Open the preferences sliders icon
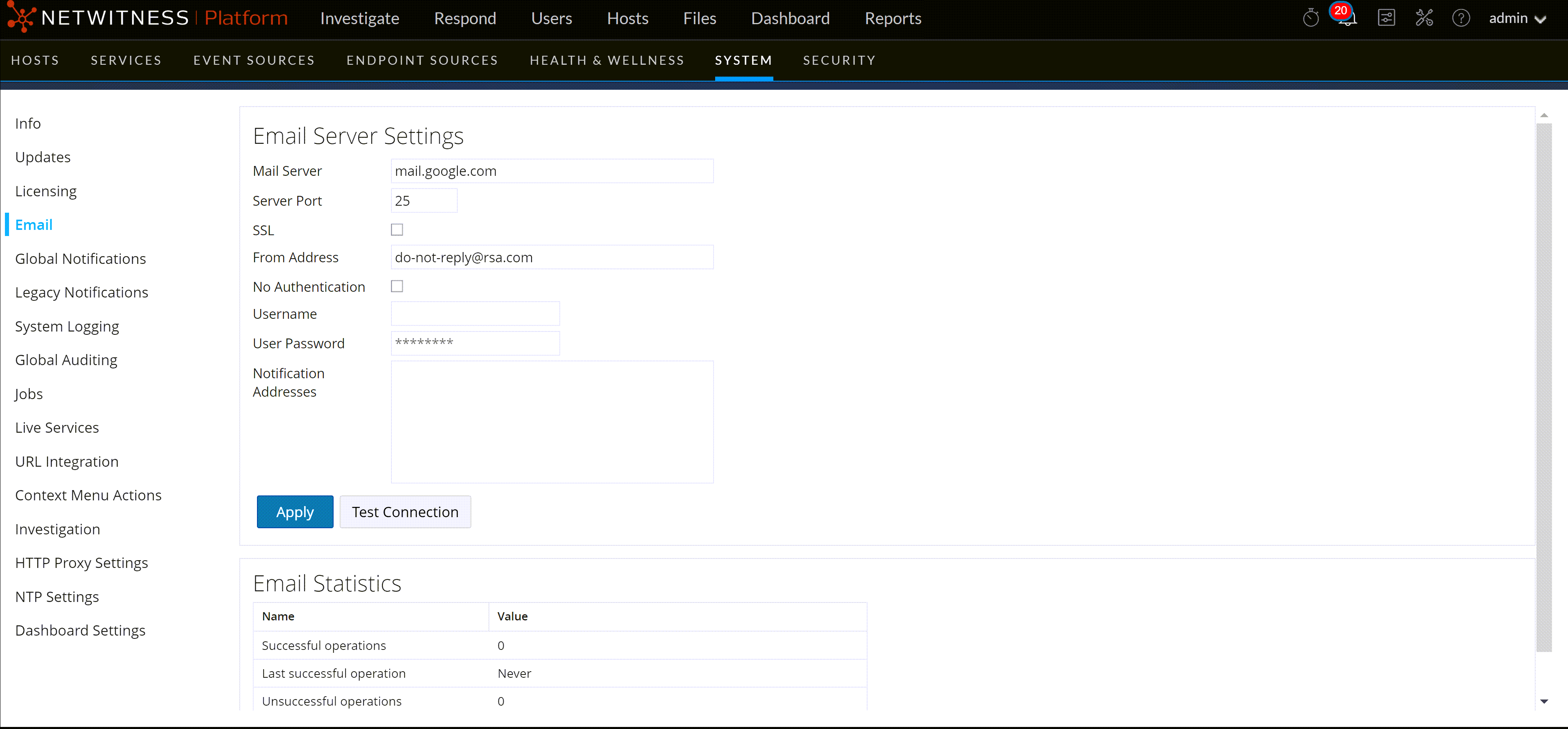Viewport: 1568px width, 729px height. click(1386, 18)
